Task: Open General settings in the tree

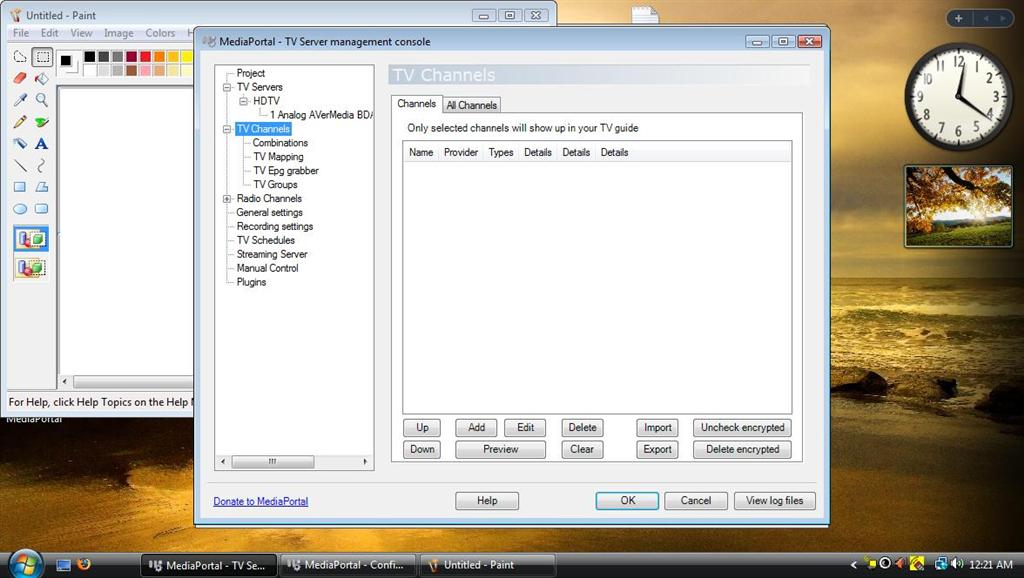Action: [269, 212]
